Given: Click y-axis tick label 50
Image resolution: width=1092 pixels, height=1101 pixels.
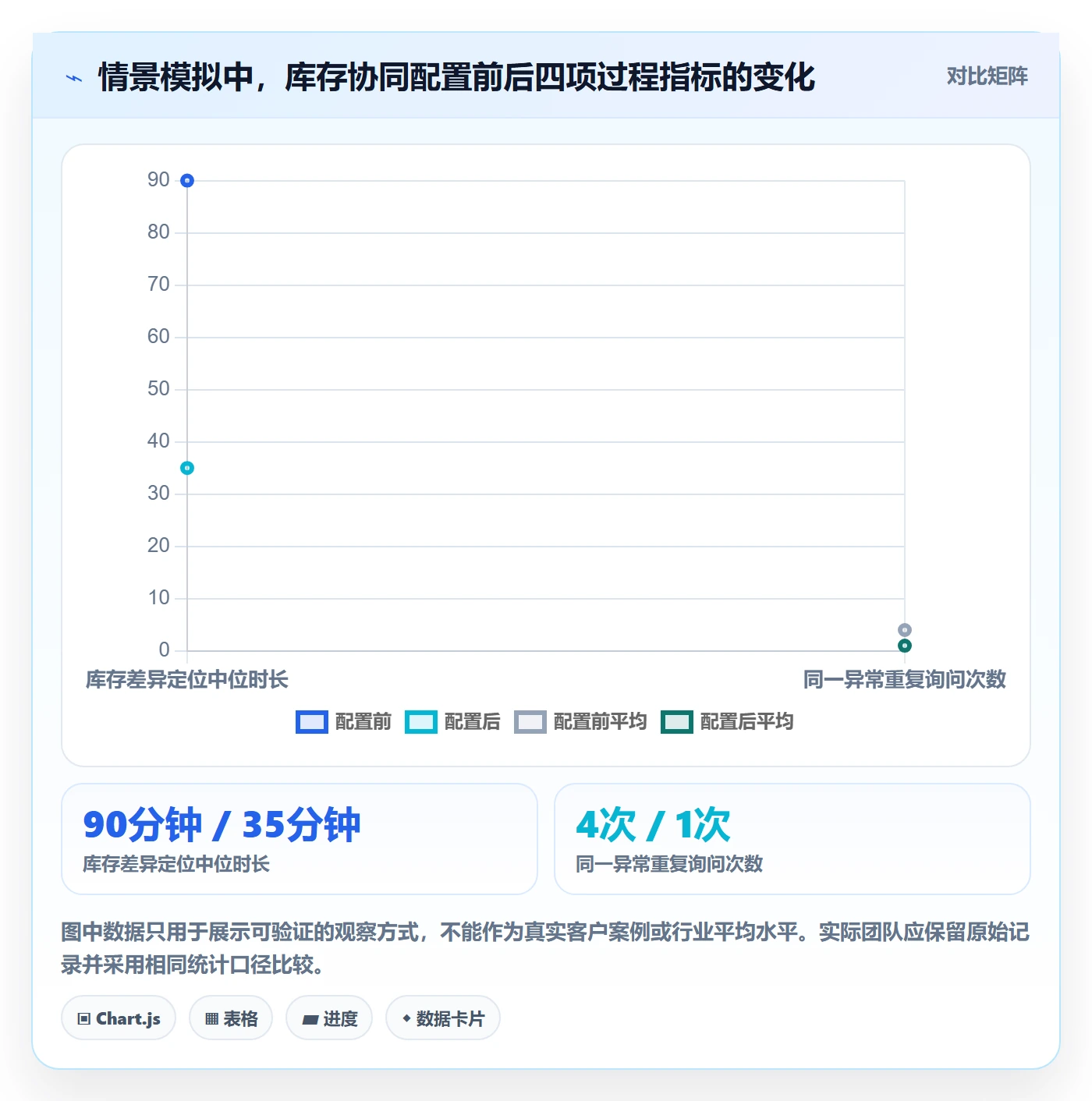Looking at the screenshot, I should [158, 389].
